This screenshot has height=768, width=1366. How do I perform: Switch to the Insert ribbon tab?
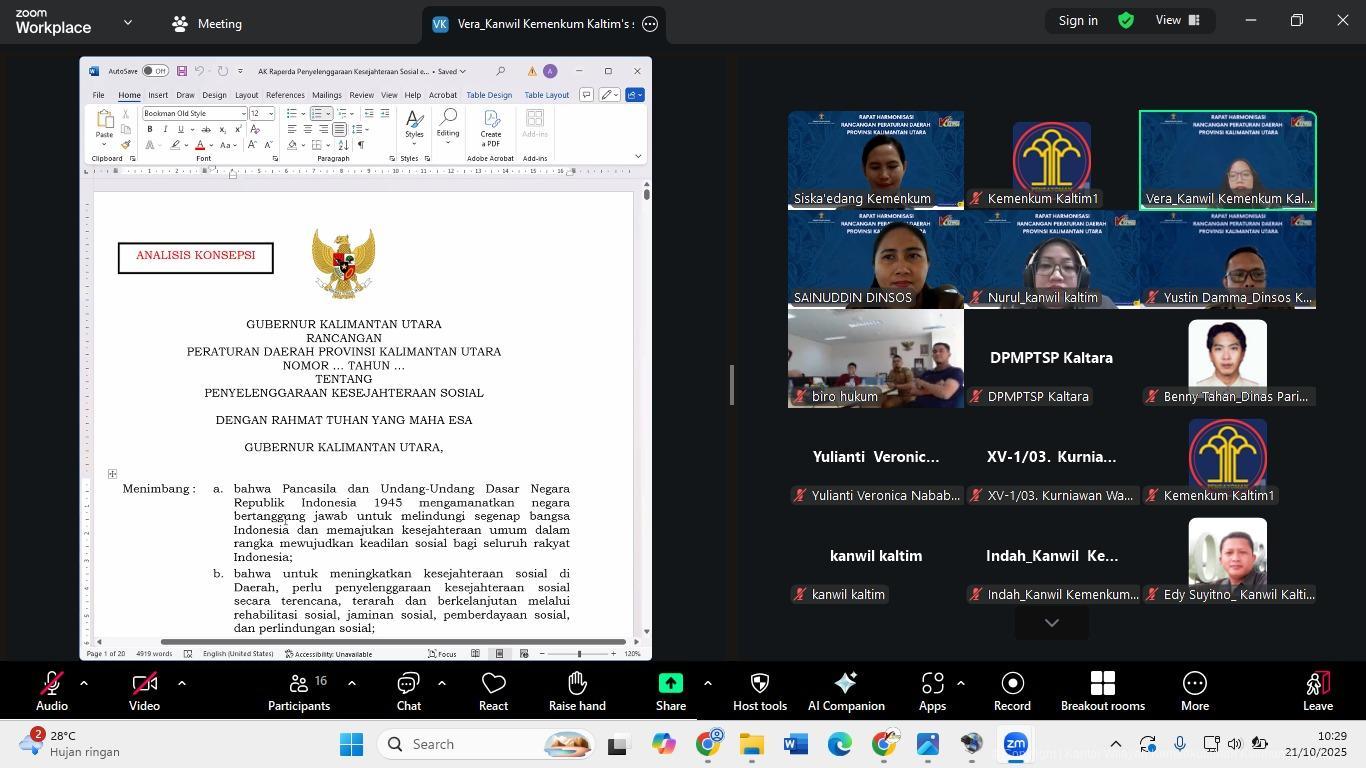[158, 95]
